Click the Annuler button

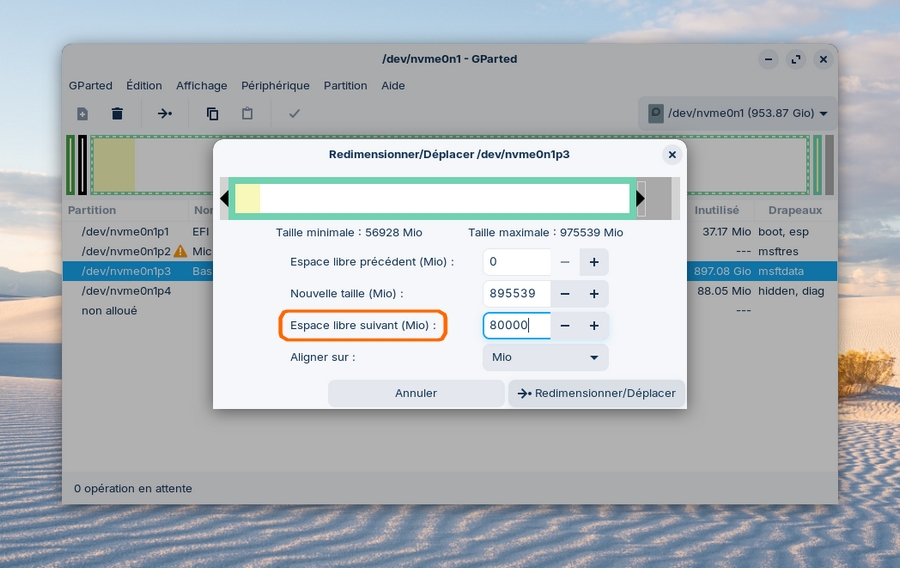coord(416,393)
